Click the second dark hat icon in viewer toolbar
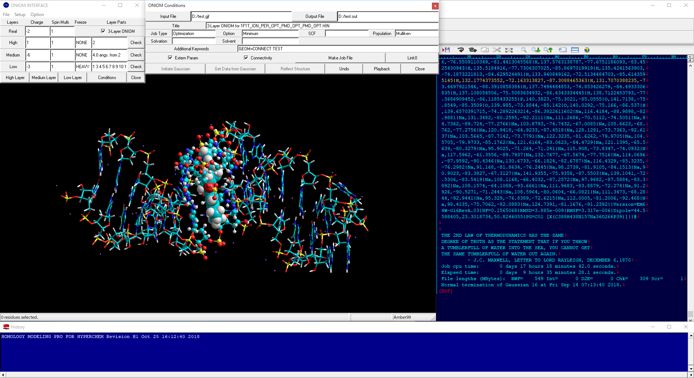The width and height of the screenshot is (694, 378). click(x=472, y=50)
